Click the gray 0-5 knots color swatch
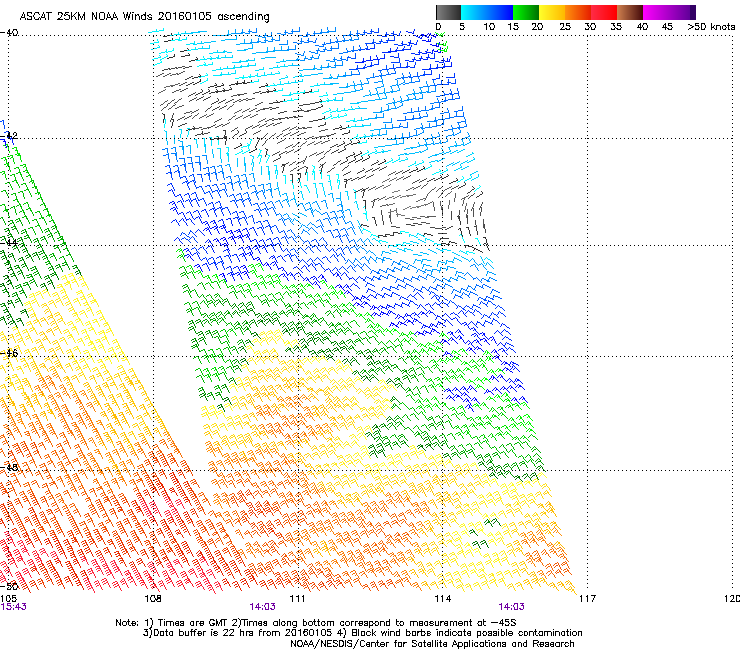 448,12
